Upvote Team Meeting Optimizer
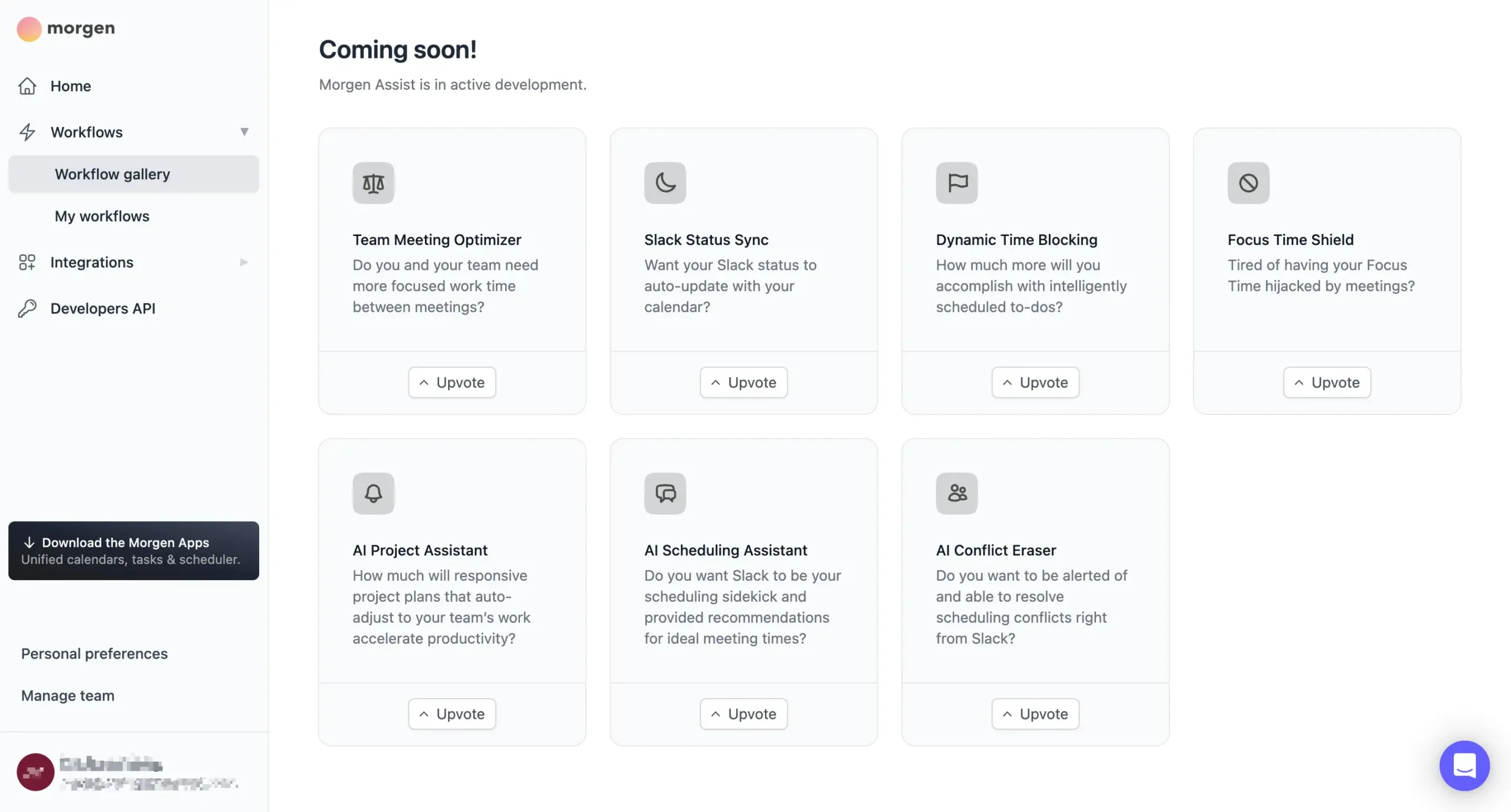Screen dimensions: 1511x812 pyautogui.click(x=452, y=382)
